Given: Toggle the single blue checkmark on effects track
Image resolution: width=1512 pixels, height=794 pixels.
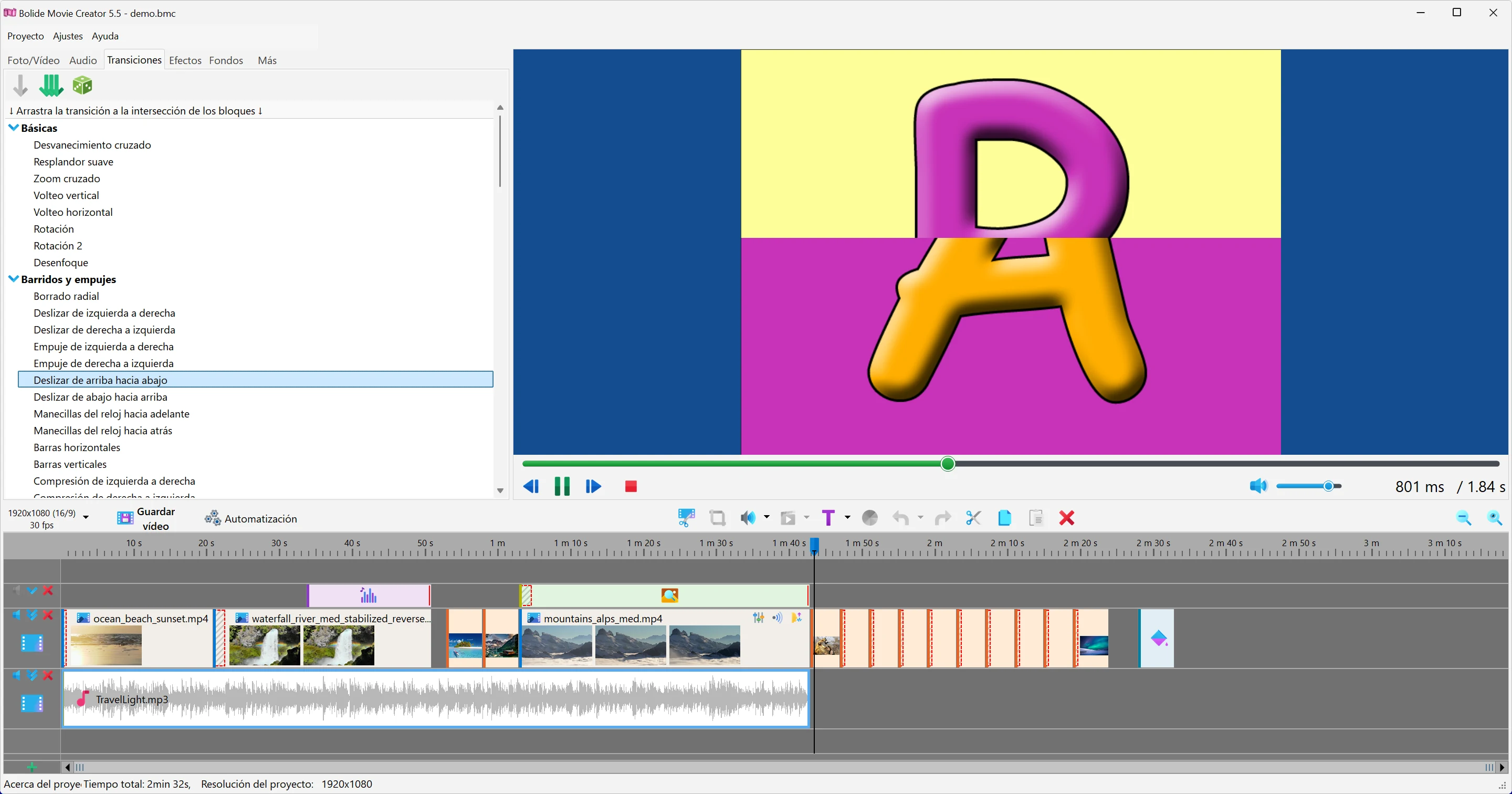Looking at the screenshot, I should [32, 590].
